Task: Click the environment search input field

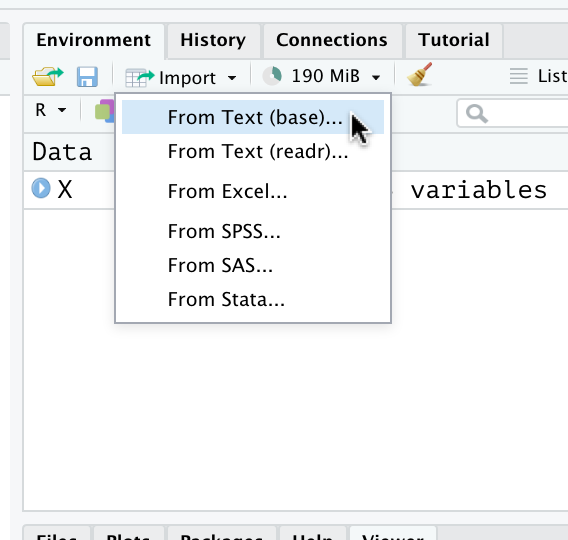Action: (x=513, y=113)
